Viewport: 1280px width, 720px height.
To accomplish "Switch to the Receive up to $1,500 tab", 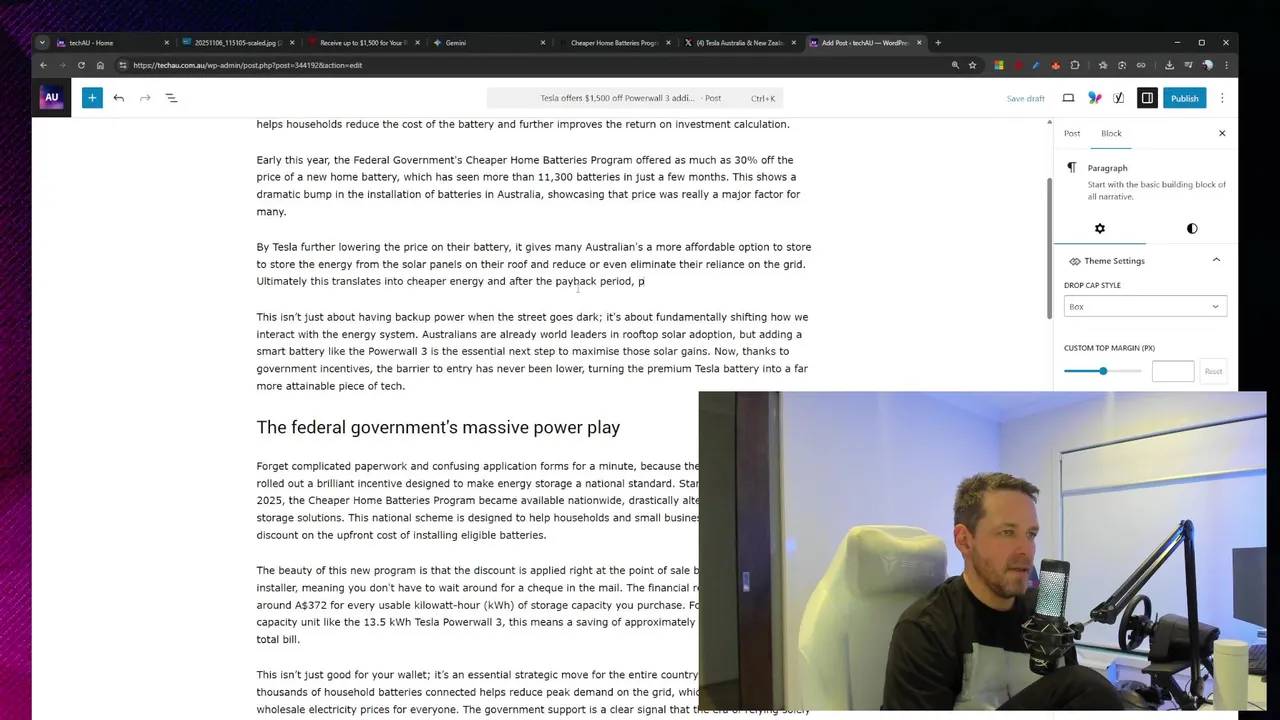I will (364, 43).
